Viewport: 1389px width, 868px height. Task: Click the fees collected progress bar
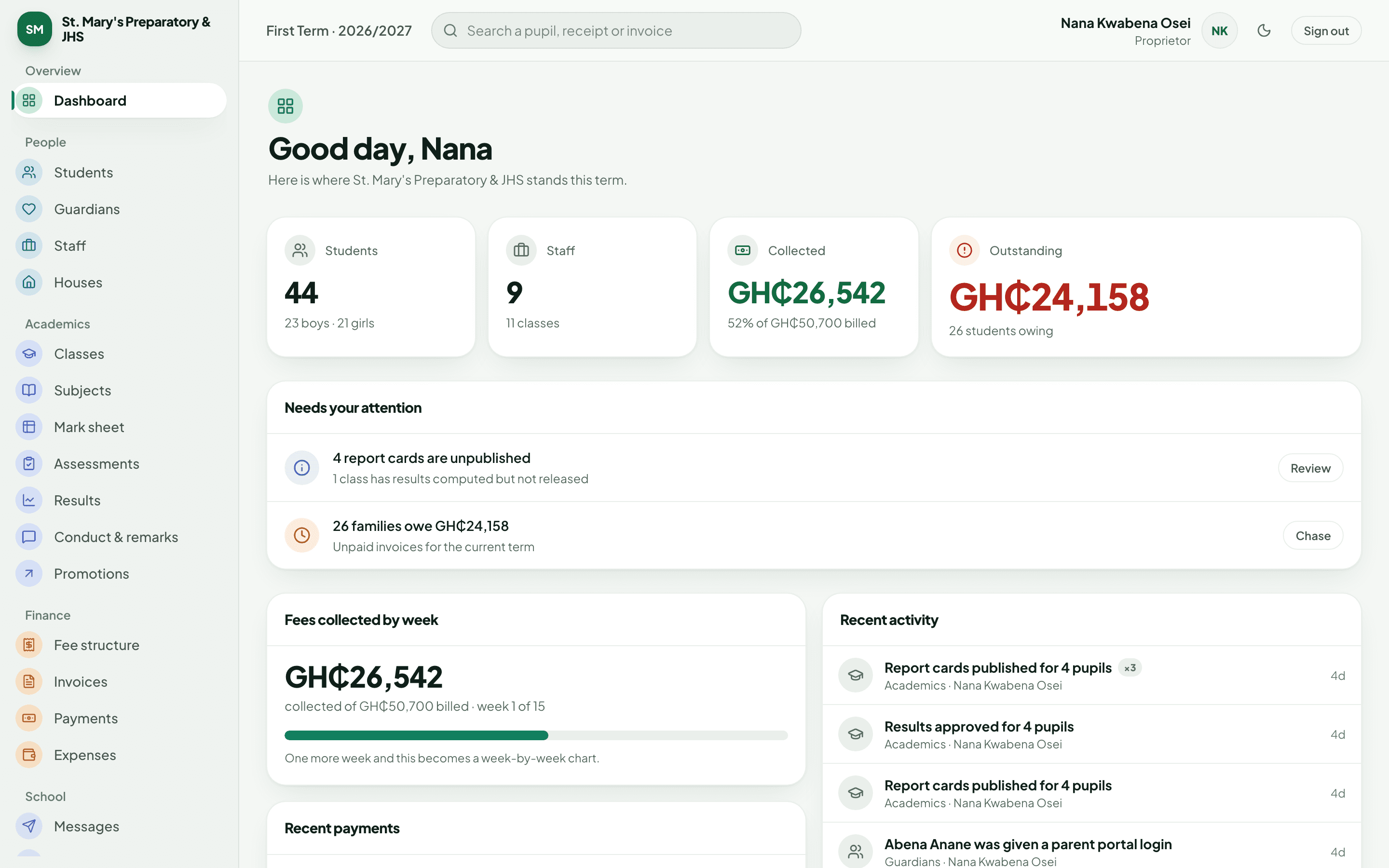coord(536,735)
